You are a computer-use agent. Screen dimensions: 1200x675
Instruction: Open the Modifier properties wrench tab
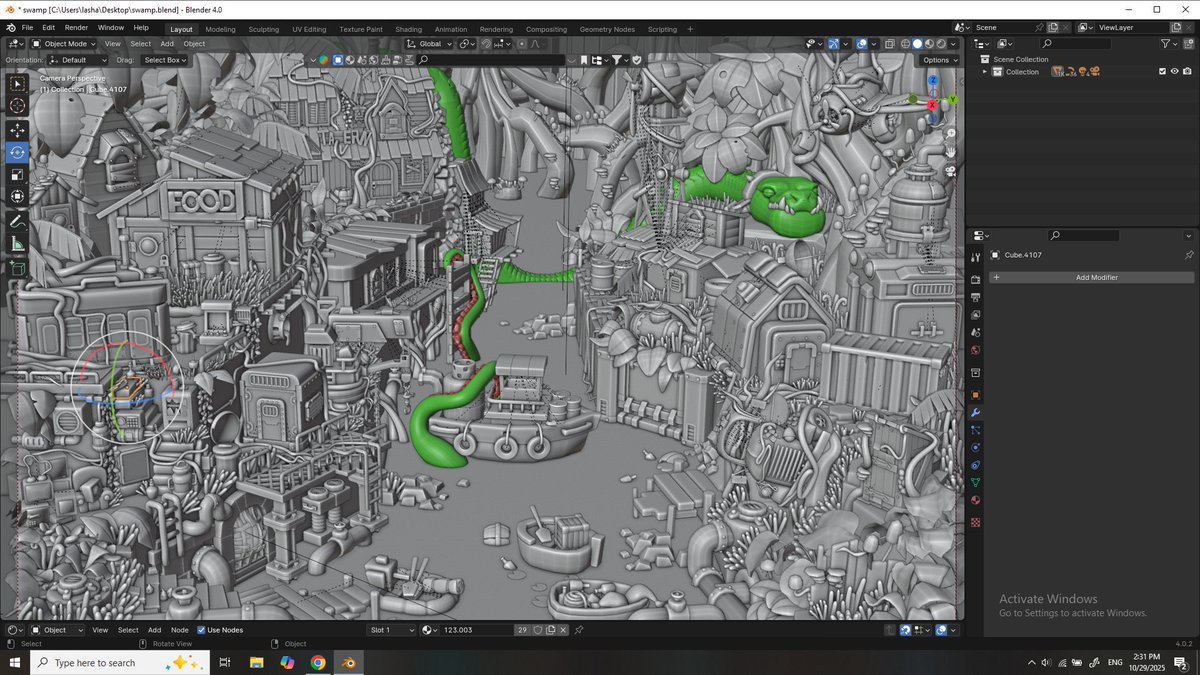click(x=976, y=413)
